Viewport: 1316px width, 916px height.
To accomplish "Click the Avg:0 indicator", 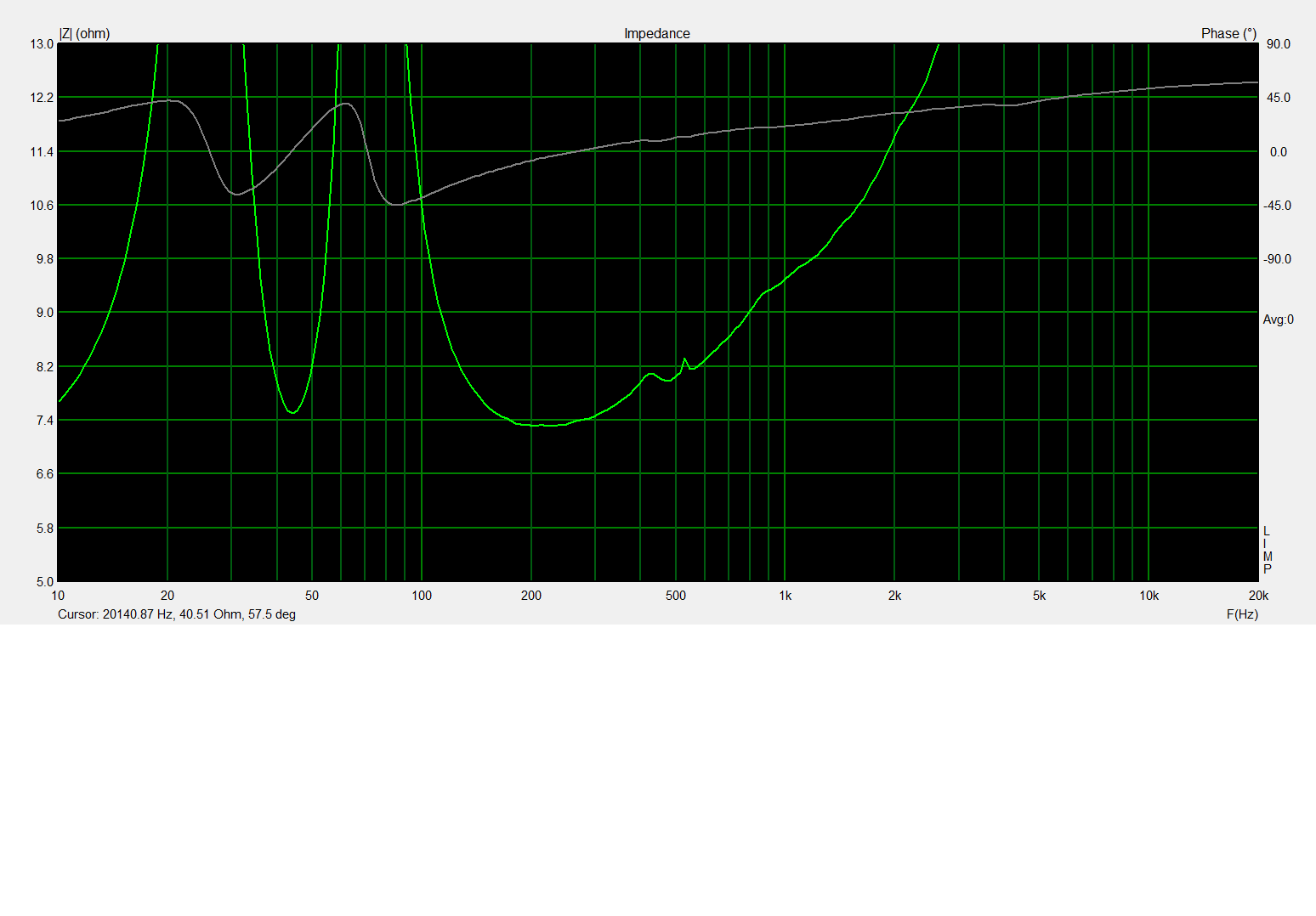I will click(1278, 319).
